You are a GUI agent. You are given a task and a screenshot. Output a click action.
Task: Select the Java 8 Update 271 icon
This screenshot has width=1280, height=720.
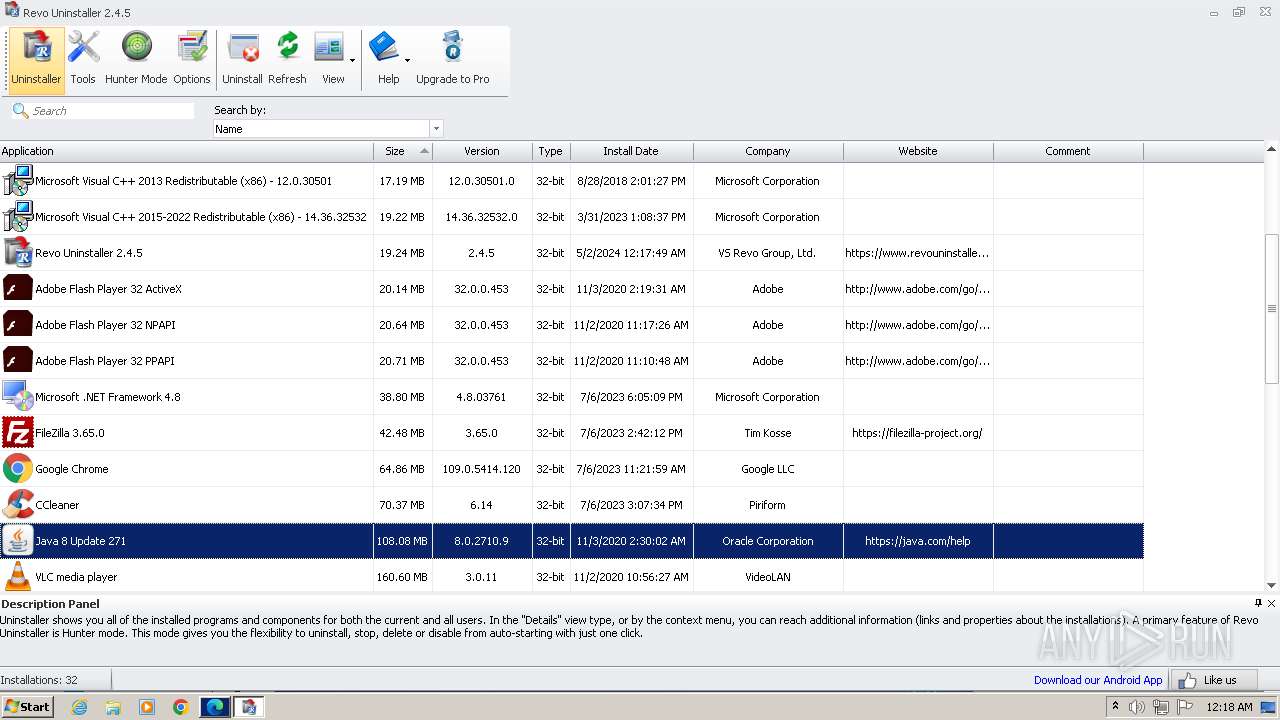(18, 541)
